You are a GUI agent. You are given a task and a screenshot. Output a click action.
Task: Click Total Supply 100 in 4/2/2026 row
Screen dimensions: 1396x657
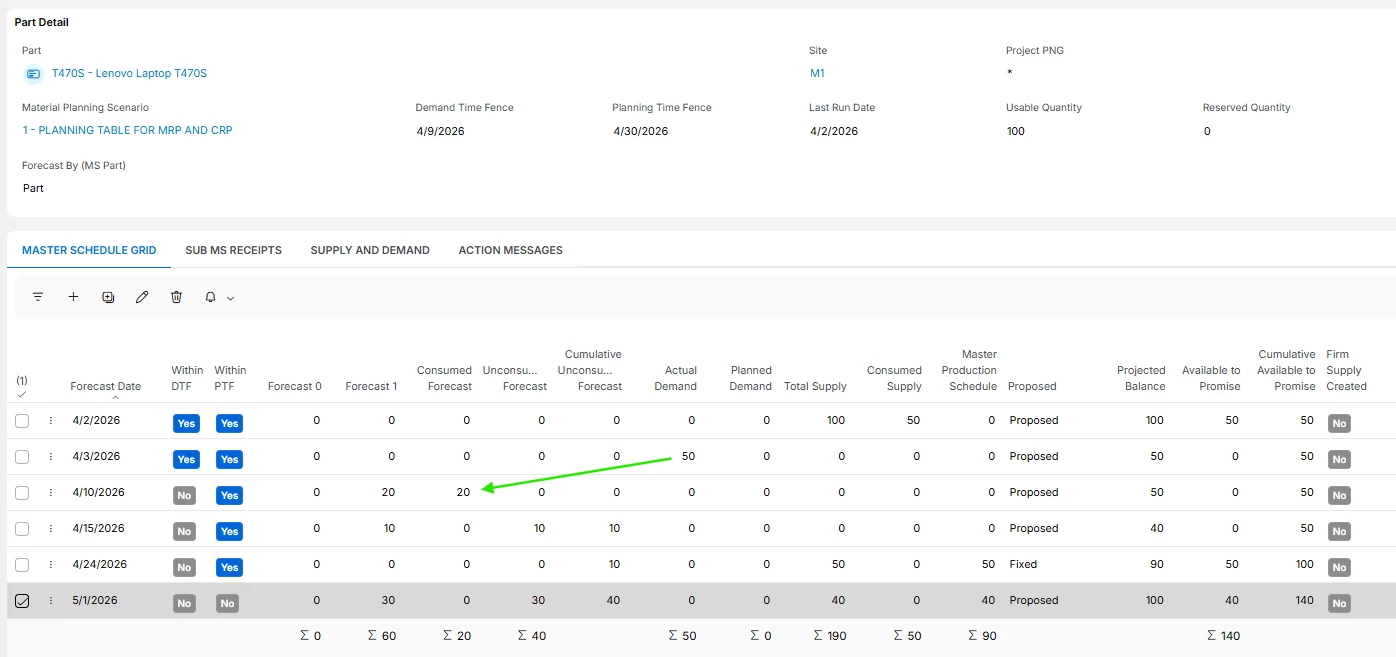pos(836,420)
